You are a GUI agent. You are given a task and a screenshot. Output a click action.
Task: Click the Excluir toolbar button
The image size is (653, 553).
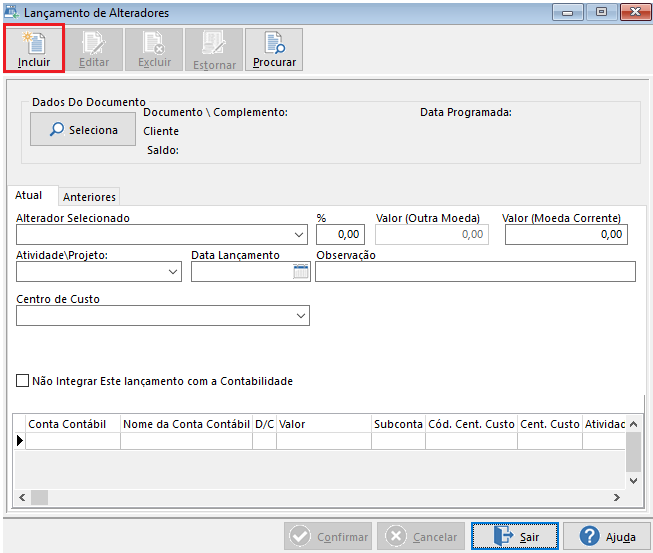[154, 50]
